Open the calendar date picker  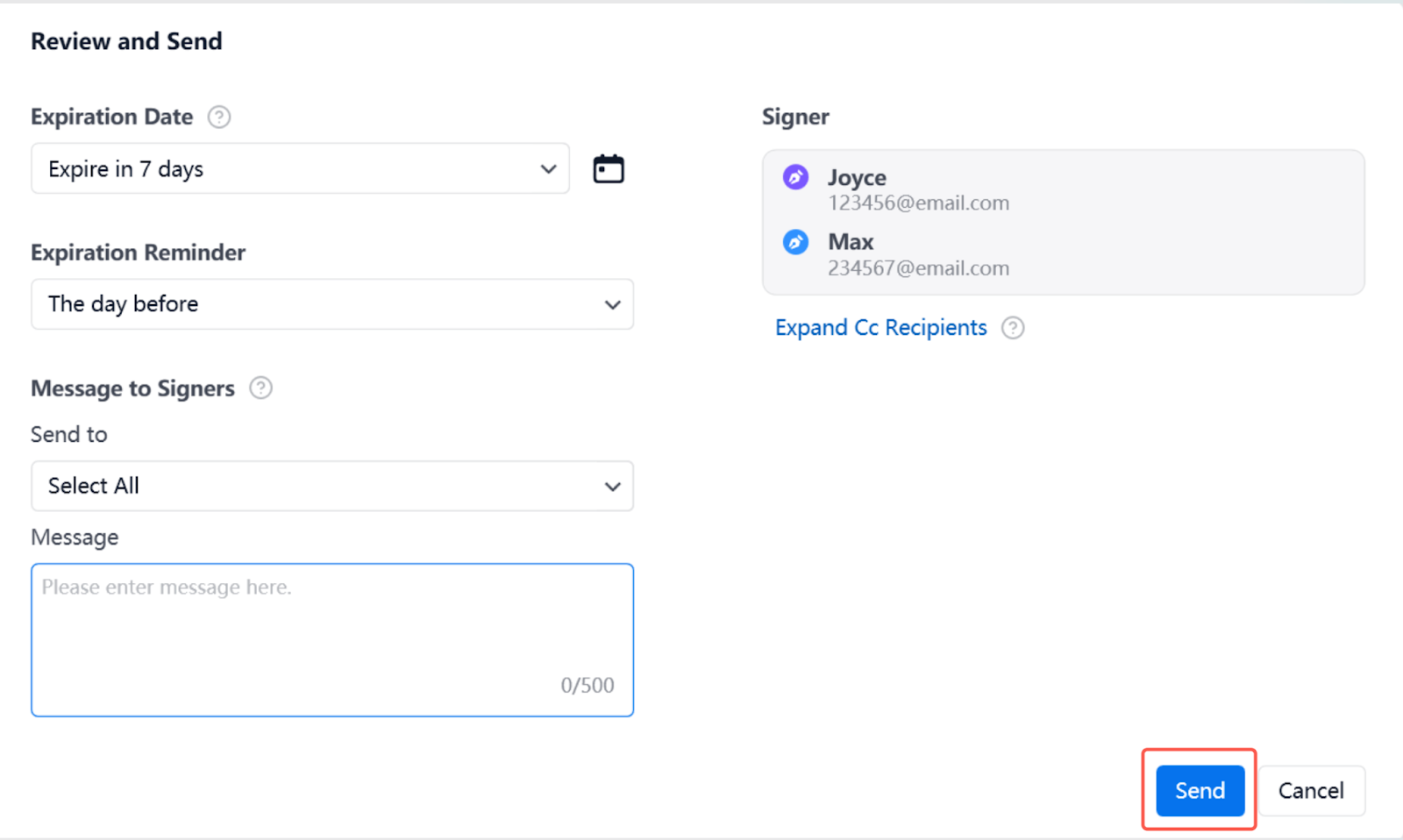(608, 168)
